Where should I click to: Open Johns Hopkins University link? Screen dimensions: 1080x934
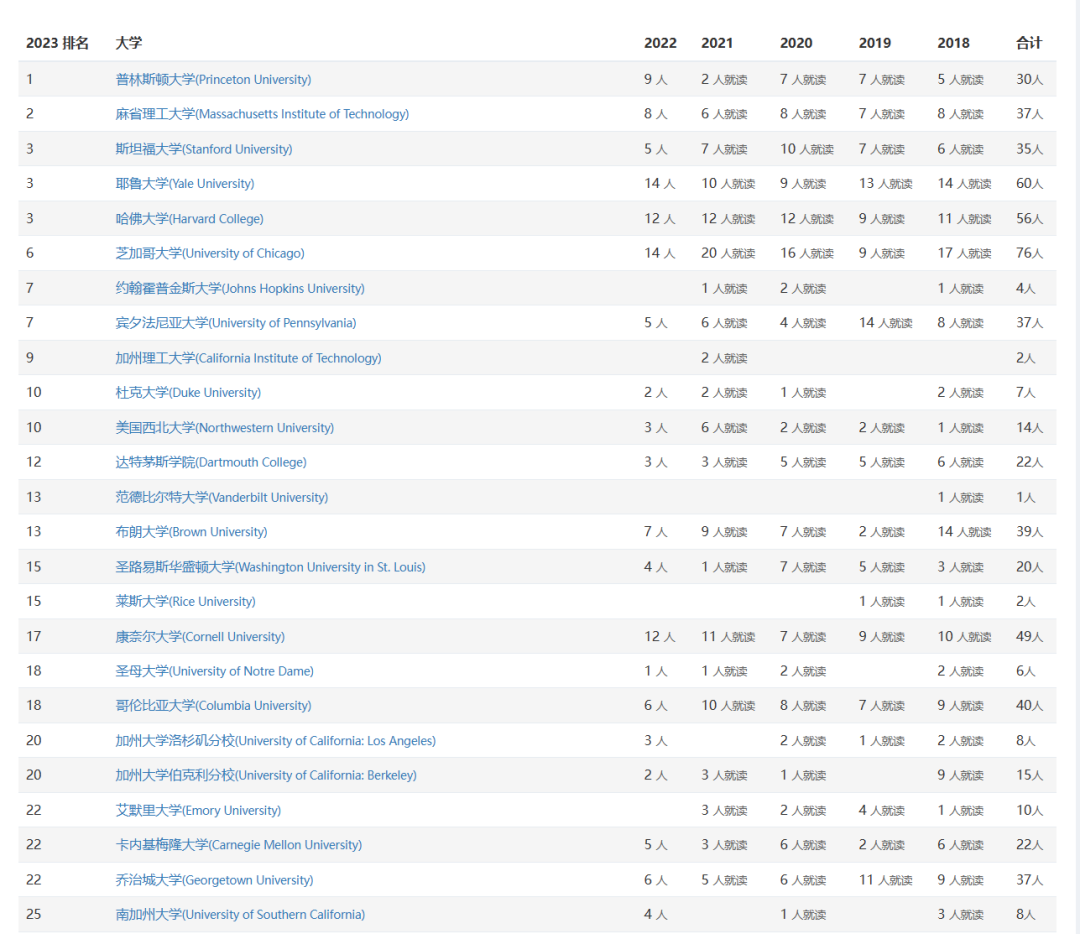240,288
